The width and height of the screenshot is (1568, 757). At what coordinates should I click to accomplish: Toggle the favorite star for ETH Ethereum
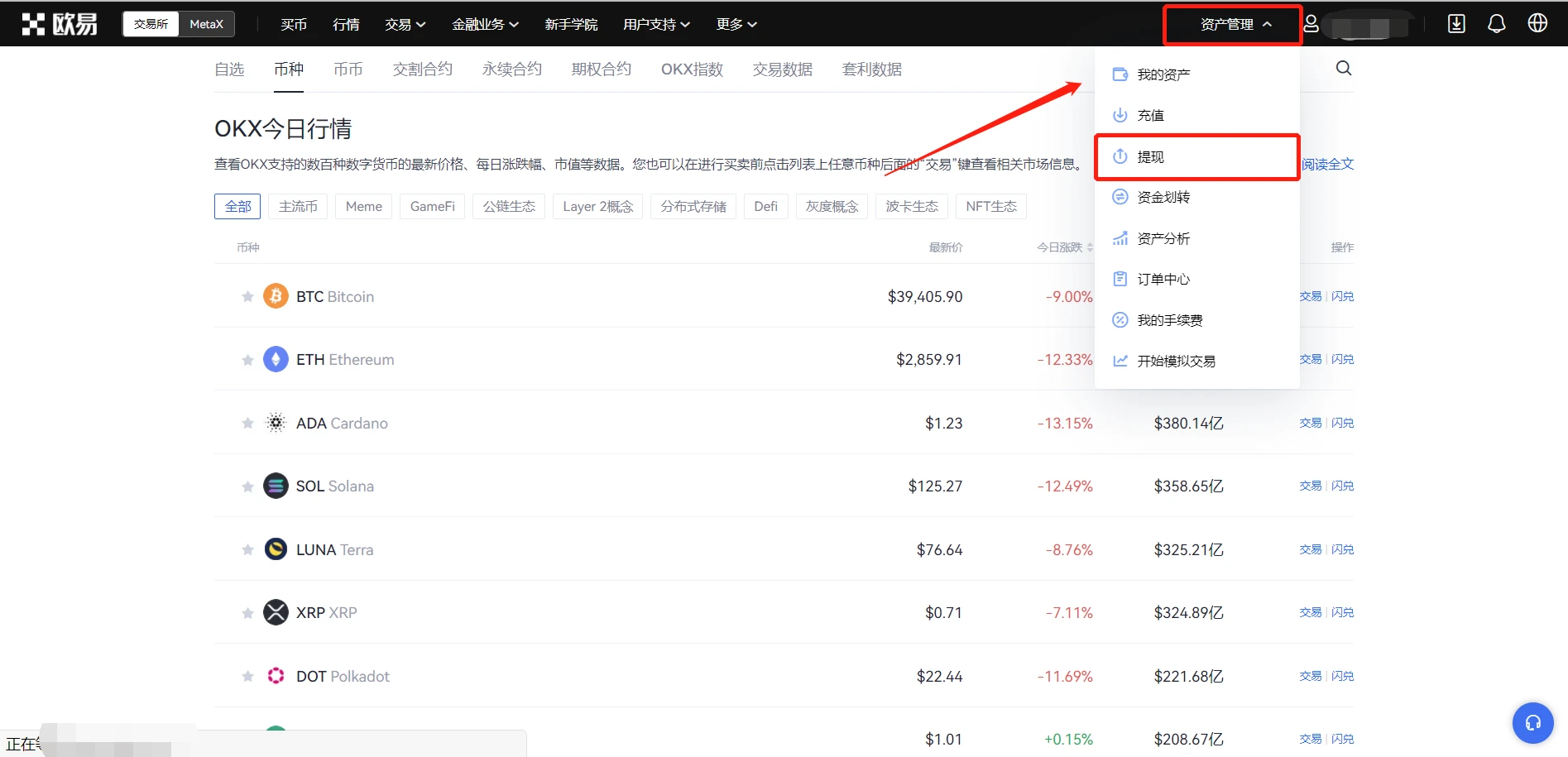247,359
